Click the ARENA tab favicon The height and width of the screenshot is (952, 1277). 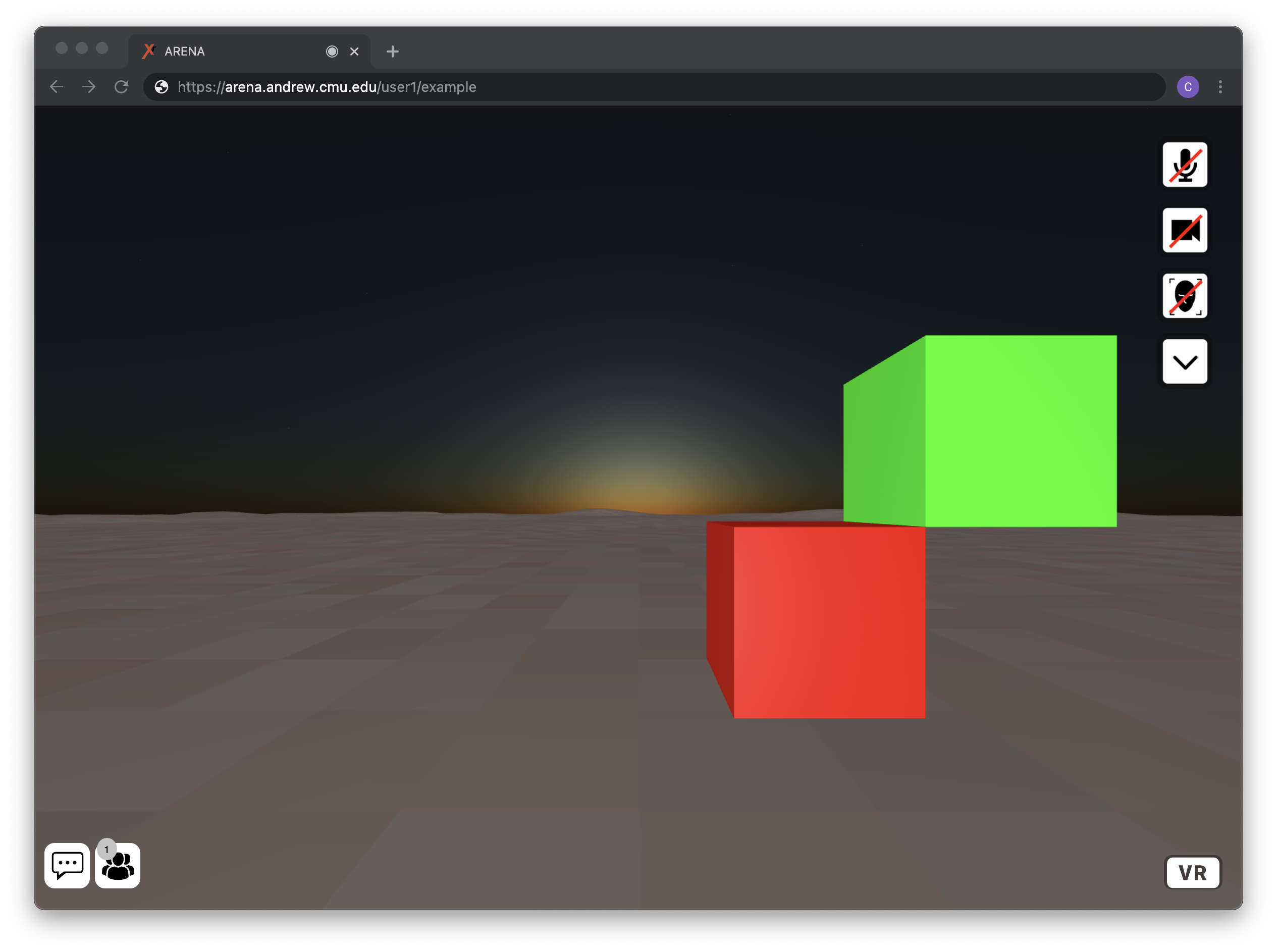tap(149, 51)
